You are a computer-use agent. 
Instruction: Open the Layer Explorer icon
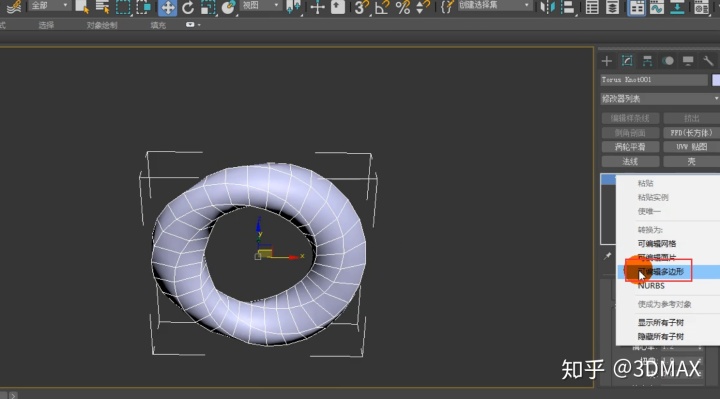[x=612, y=7]
